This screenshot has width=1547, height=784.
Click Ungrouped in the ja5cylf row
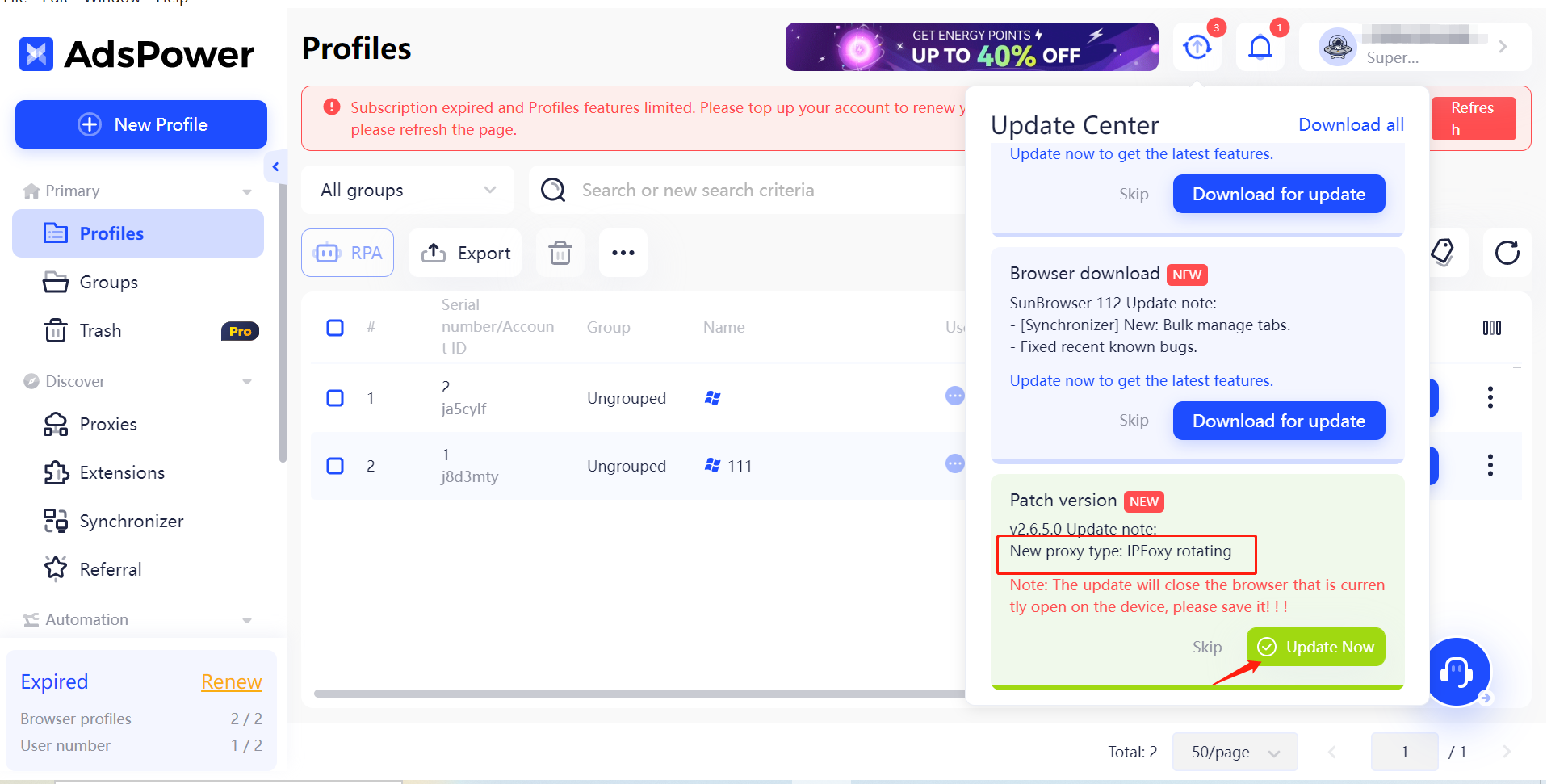[627, 398]
